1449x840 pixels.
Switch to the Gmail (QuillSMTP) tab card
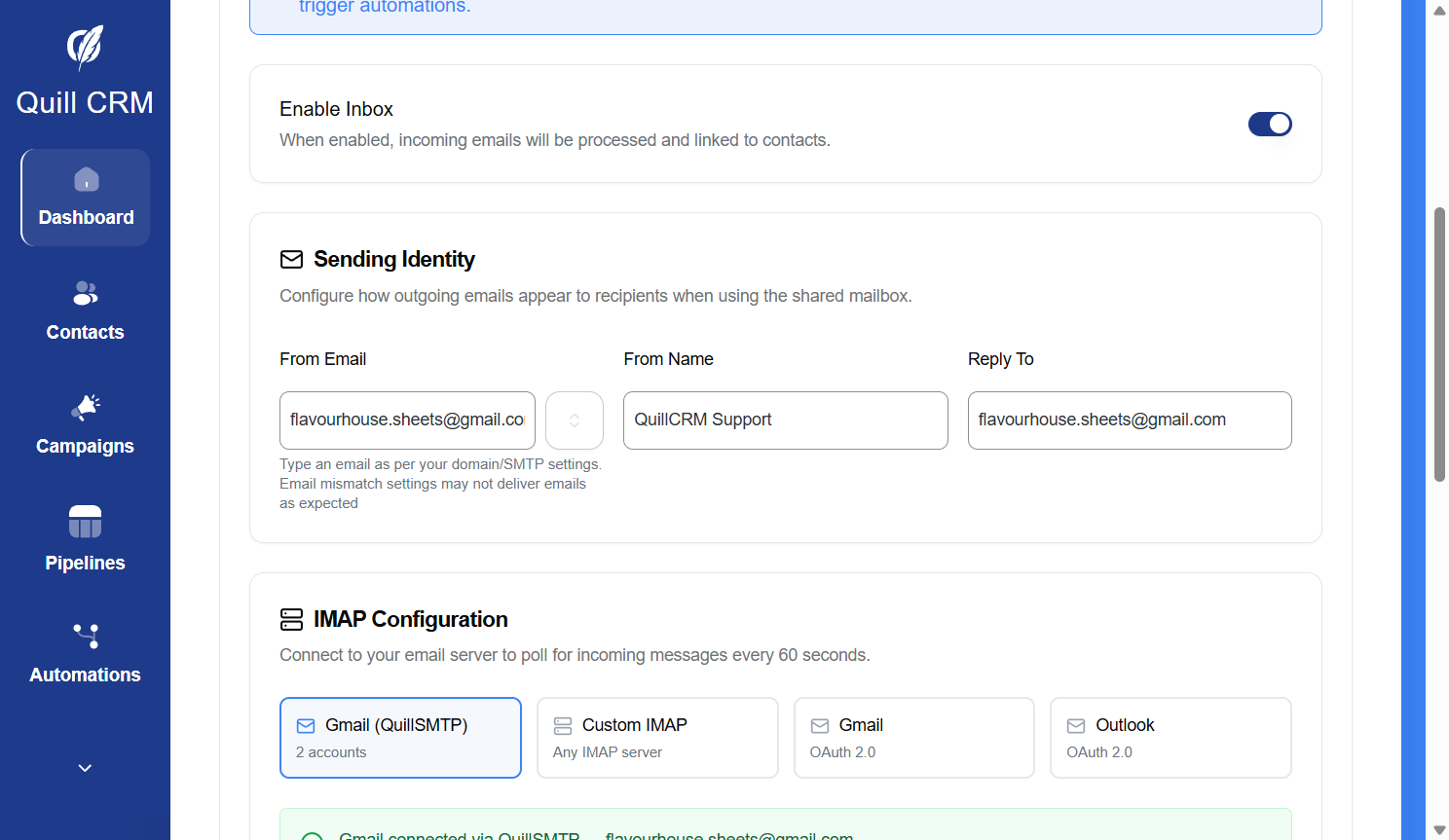tap(400, 737)
